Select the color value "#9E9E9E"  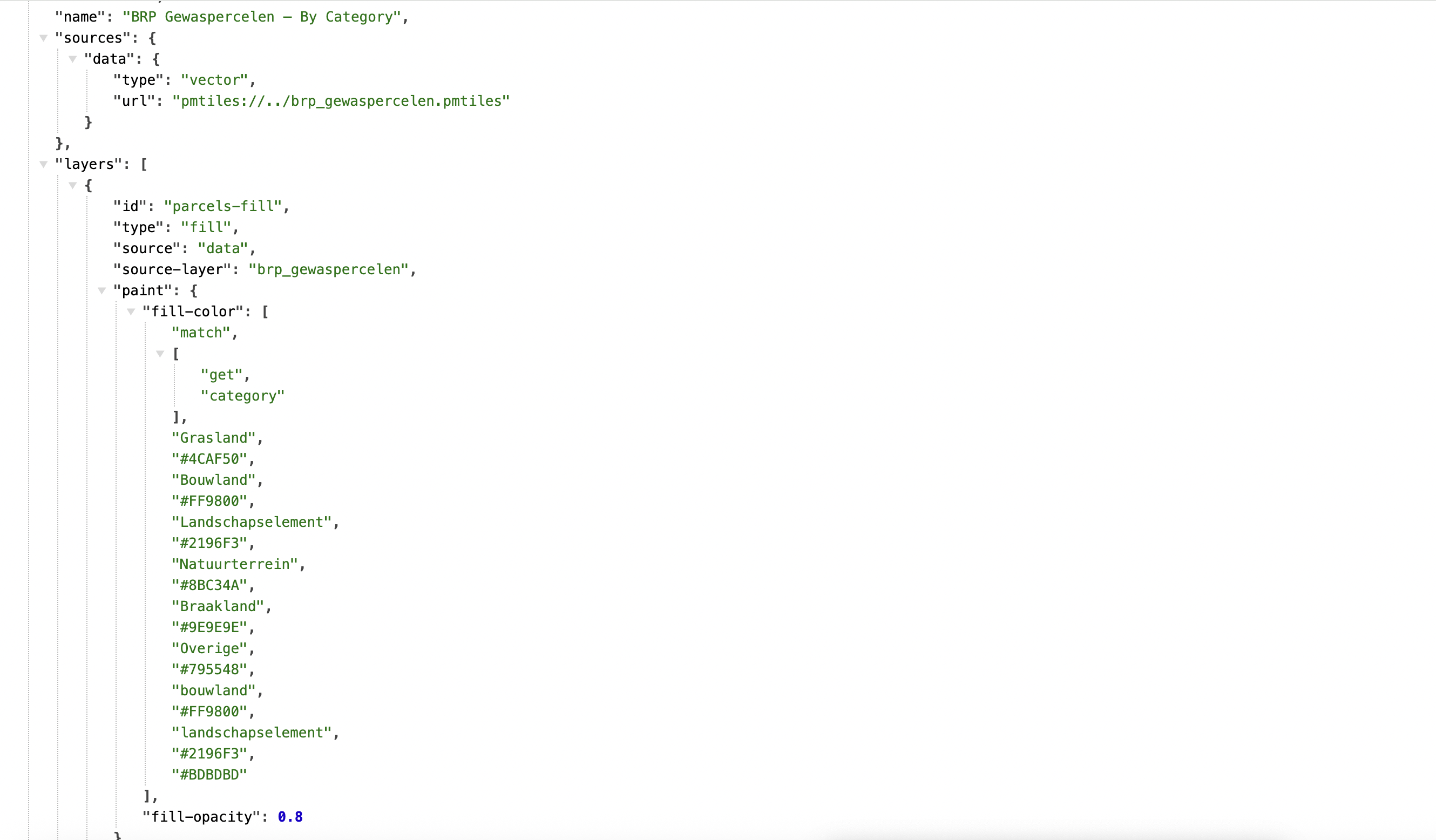click(x=209, y=628)
